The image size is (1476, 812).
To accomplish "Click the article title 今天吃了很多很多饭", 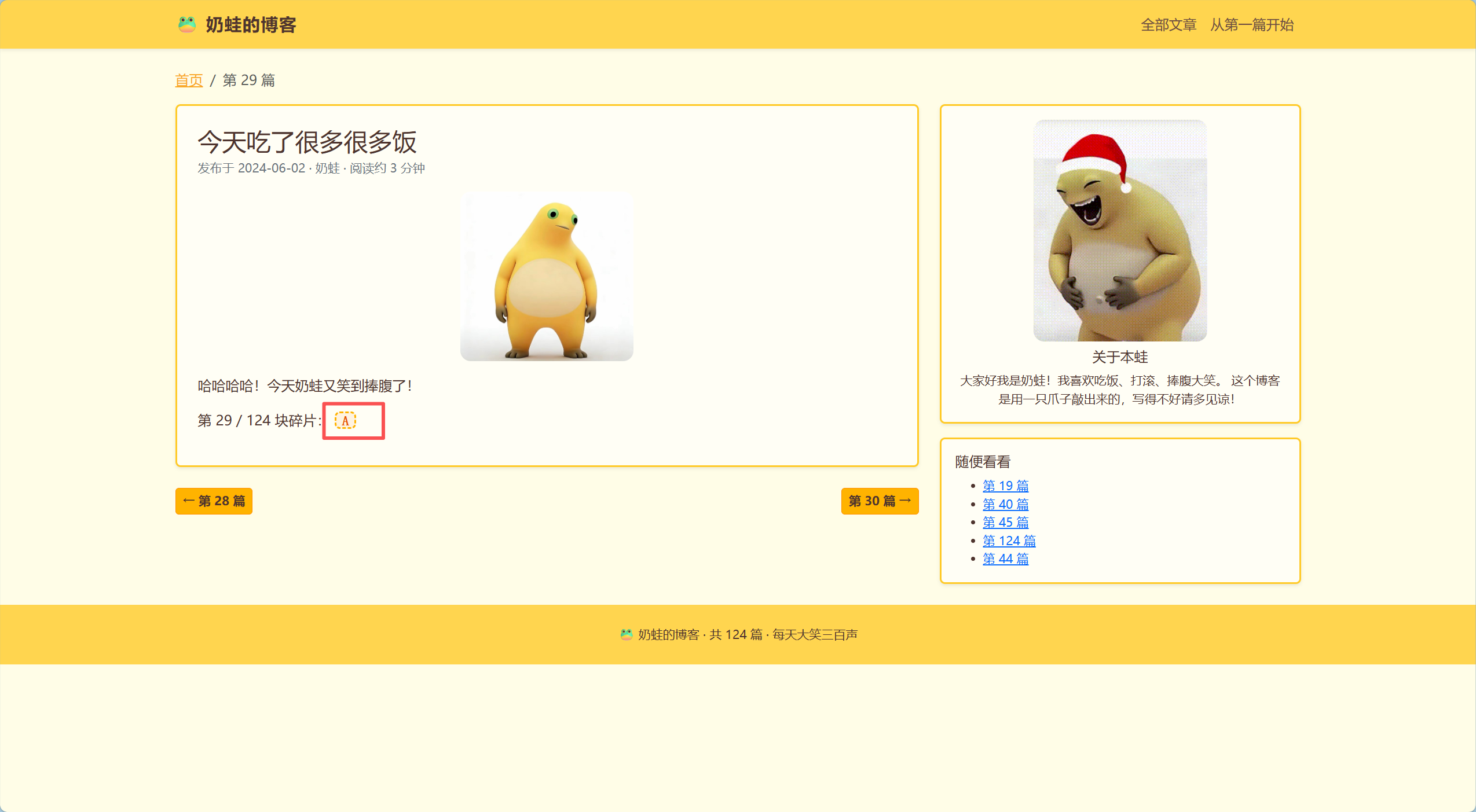I will [x=307, y=142].
